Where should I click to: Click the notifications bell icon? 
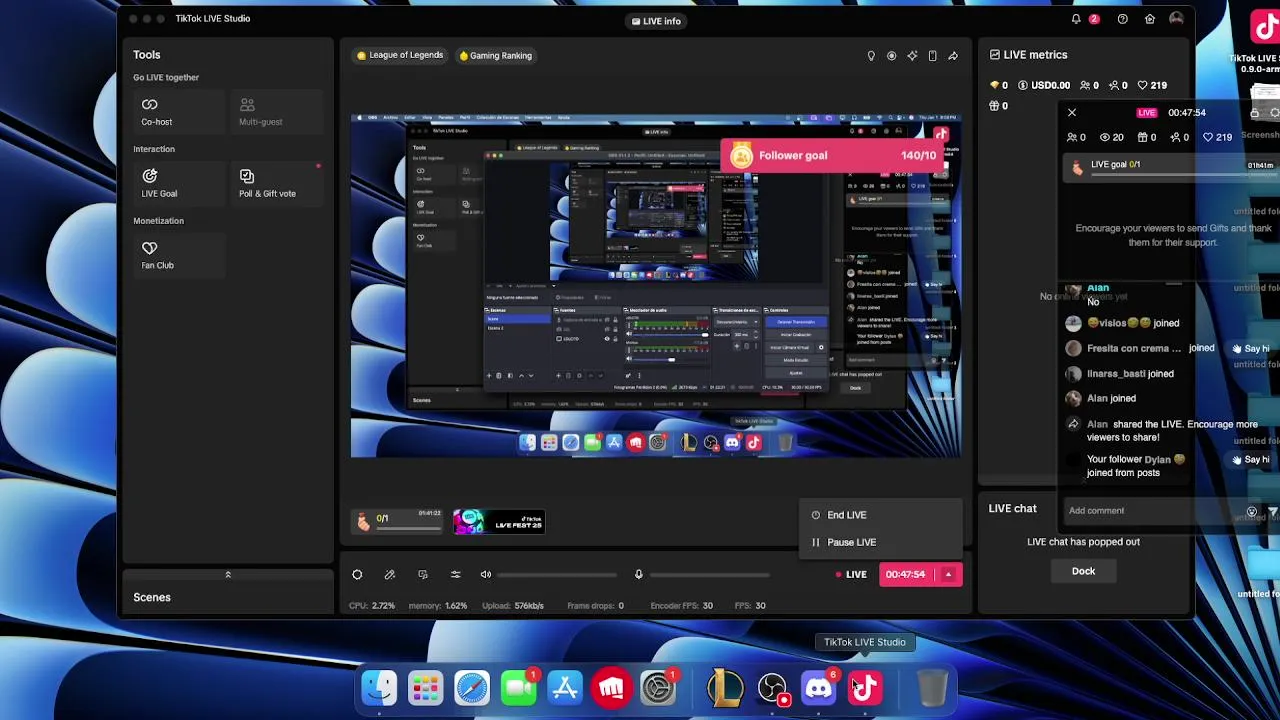tap(1076, 19)
